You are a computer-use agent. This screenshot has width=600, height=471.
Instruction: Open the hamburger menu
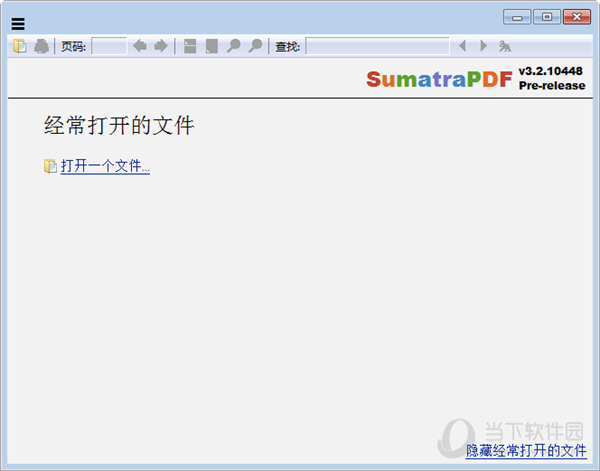tap(18, 24)
